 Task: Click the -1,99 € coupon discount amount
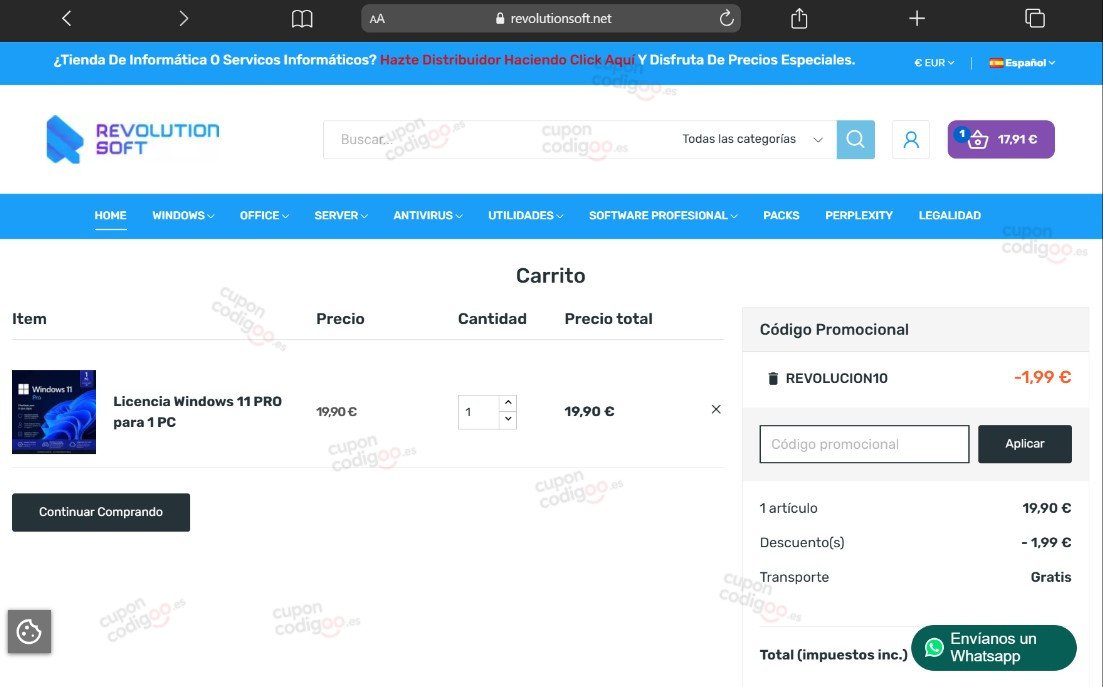click(1043, 378)
